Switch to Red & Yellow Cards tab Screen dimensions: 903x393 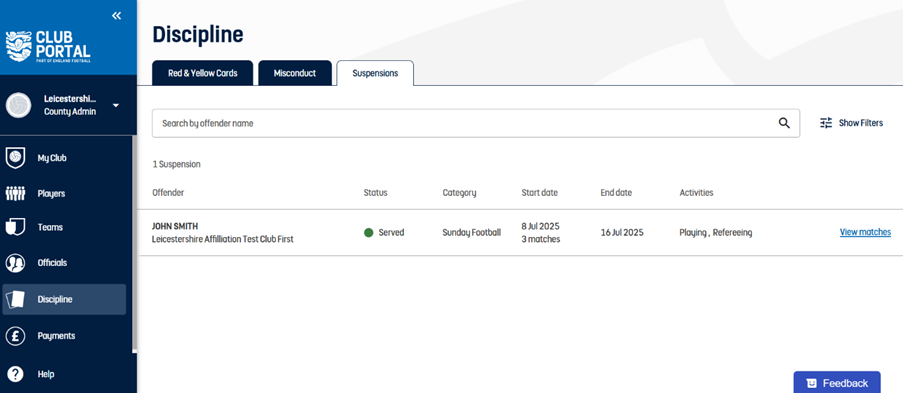coord(203,73)
